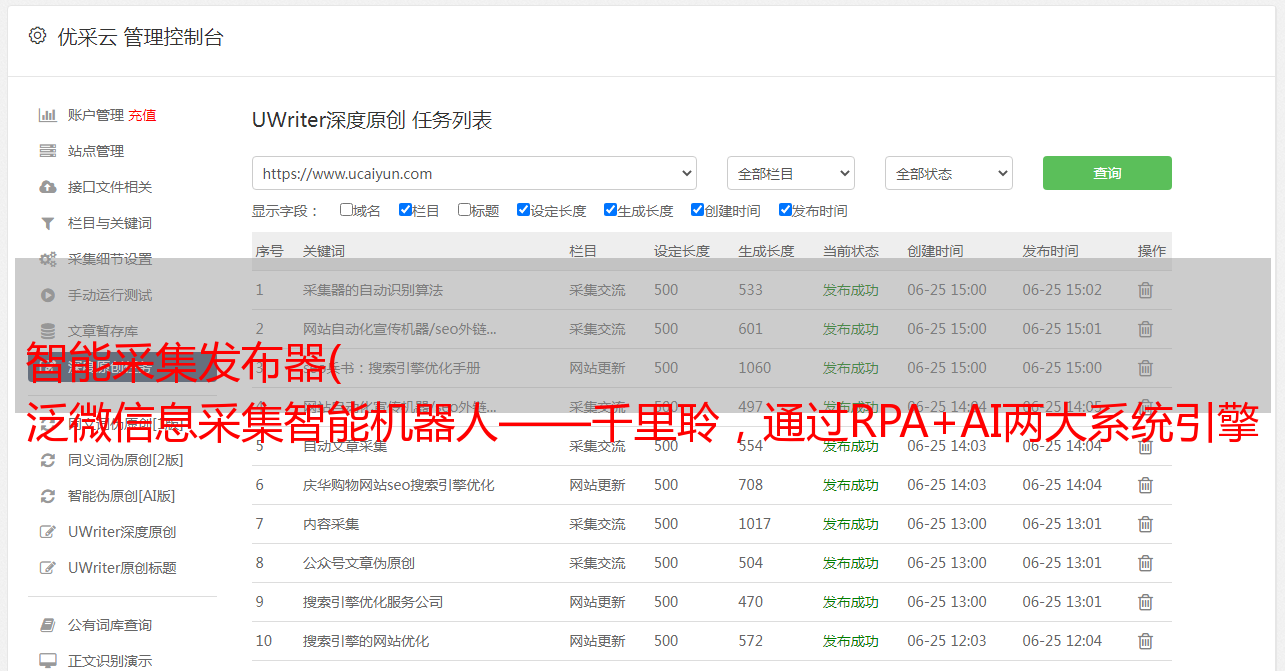Enable the 域名 display field checkbox
Viewport: 1285px width, 671px height.
346,210
